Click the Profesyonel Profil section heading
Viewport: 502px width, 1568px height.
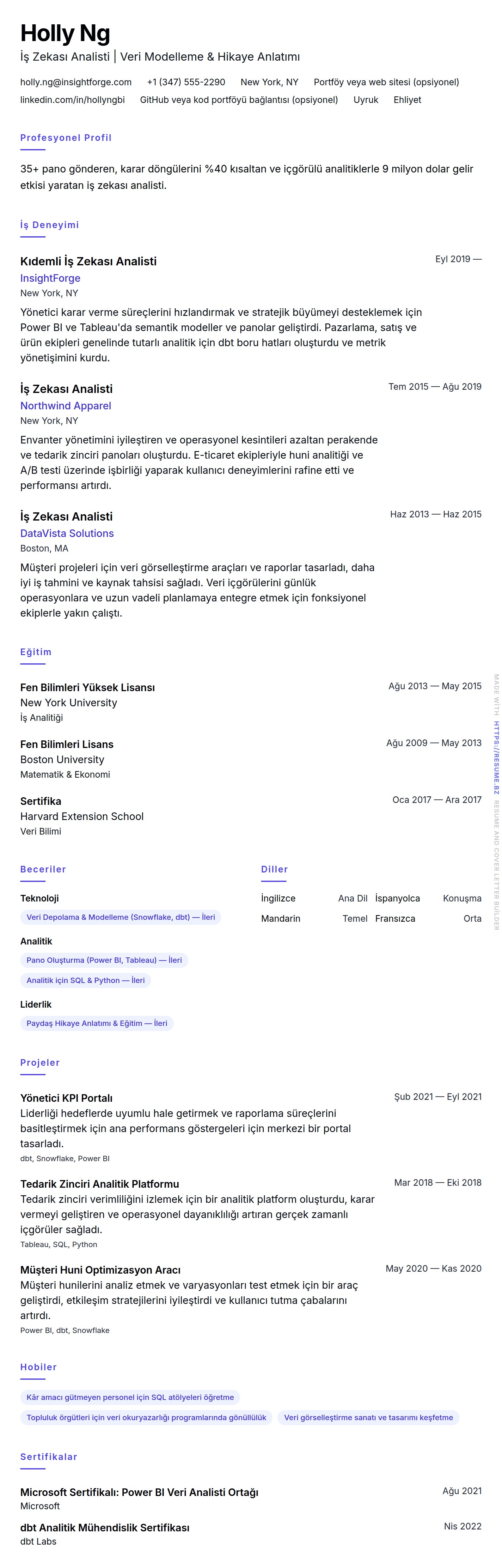[x=66, y=138]
